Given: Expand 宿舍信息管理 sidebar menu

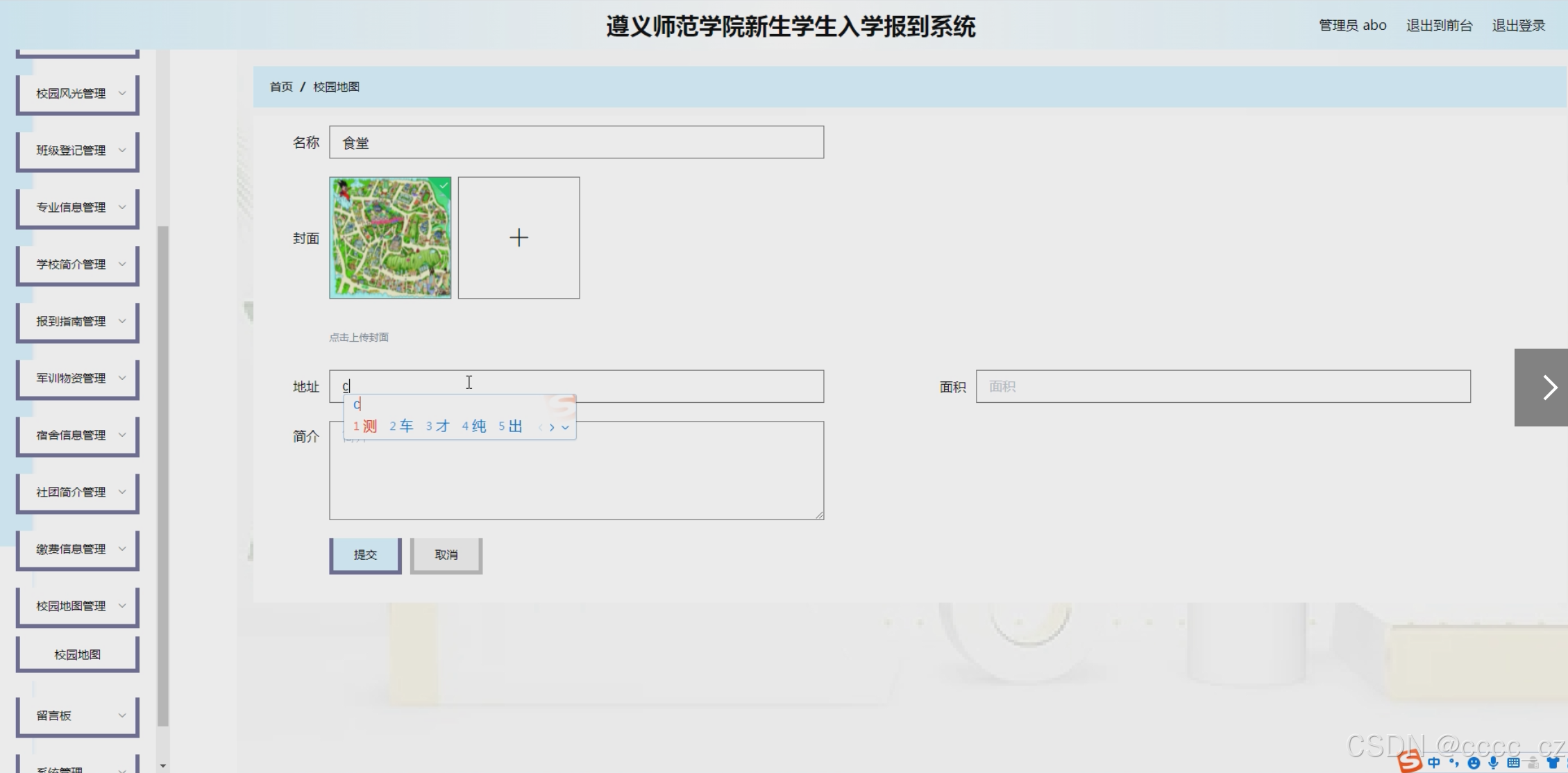Looking at the screenshot, I should tap(78, 435).
